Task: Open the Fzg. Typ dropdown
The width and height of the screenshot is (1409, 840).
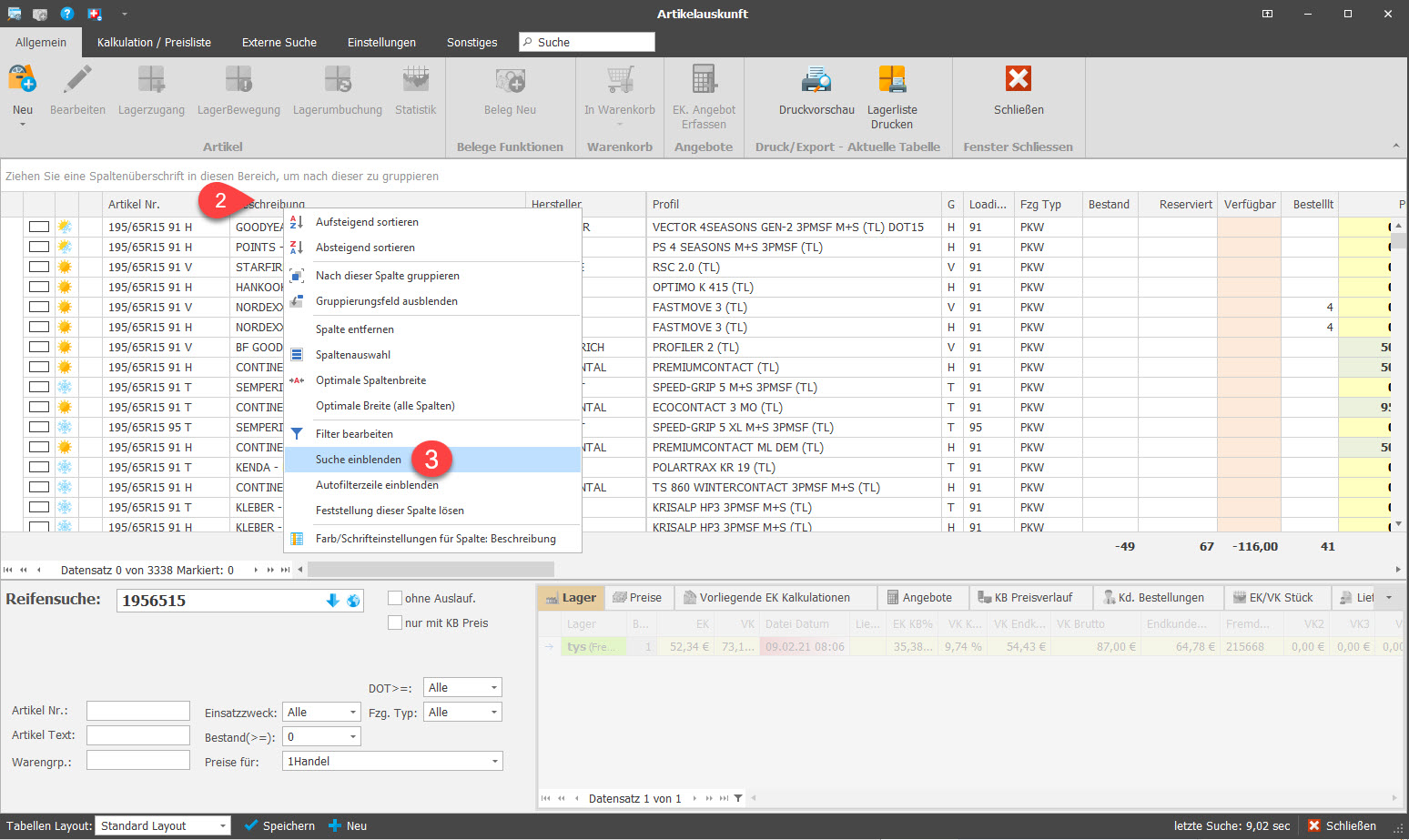Action: coord(494,712)
